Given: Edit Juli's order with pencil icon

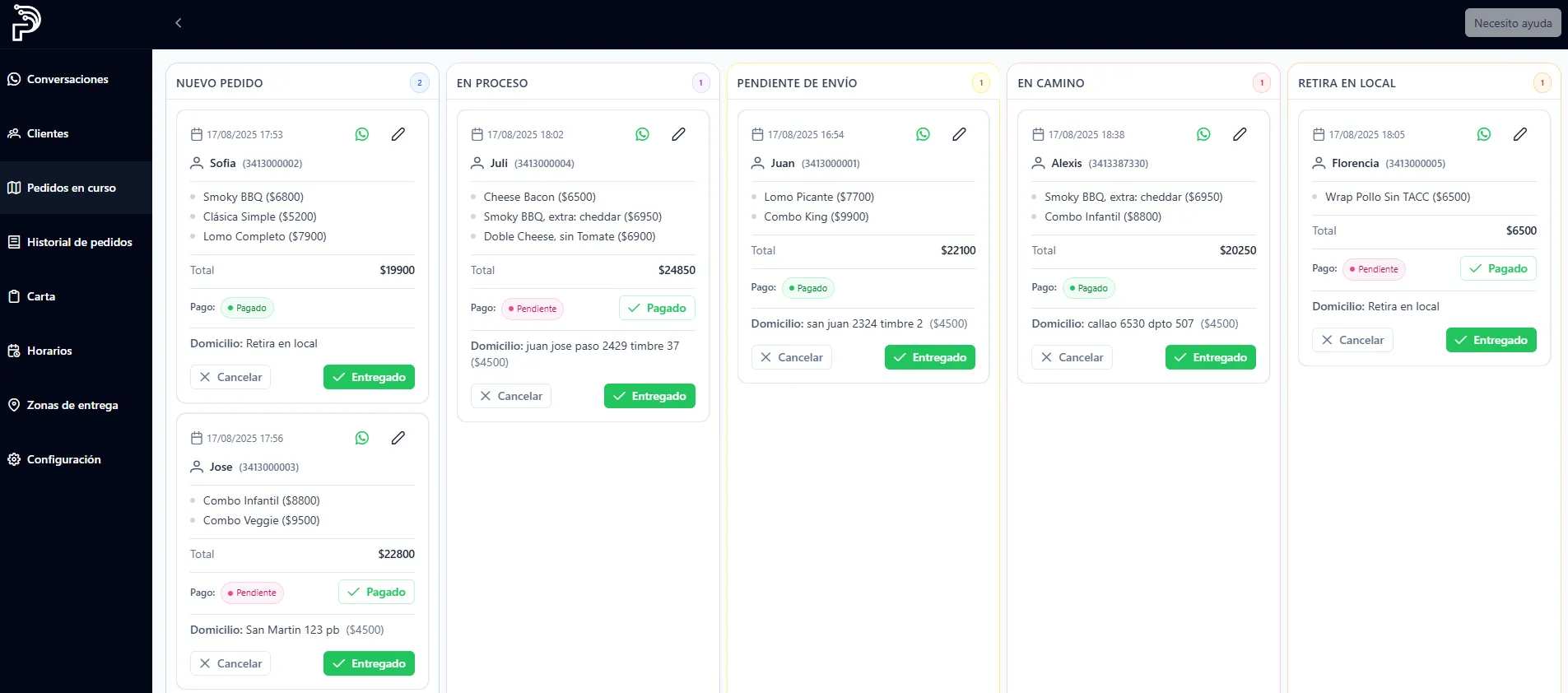Looking at the screenshot, I should [678, 134].
